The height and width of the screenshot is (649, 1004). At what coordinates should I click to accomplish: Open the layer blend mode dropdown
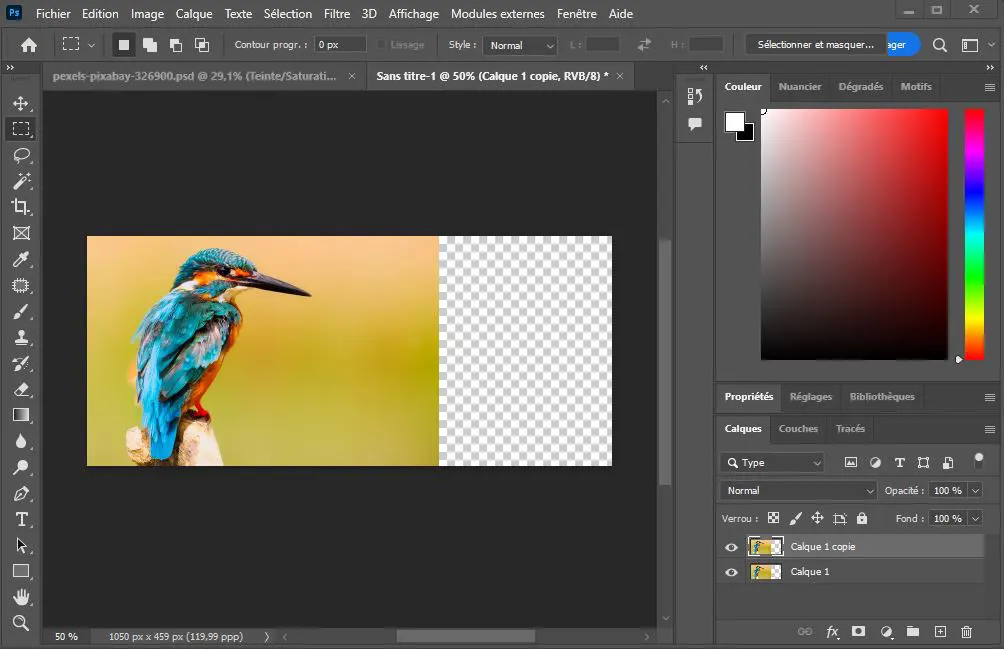(x=797, y=491)
